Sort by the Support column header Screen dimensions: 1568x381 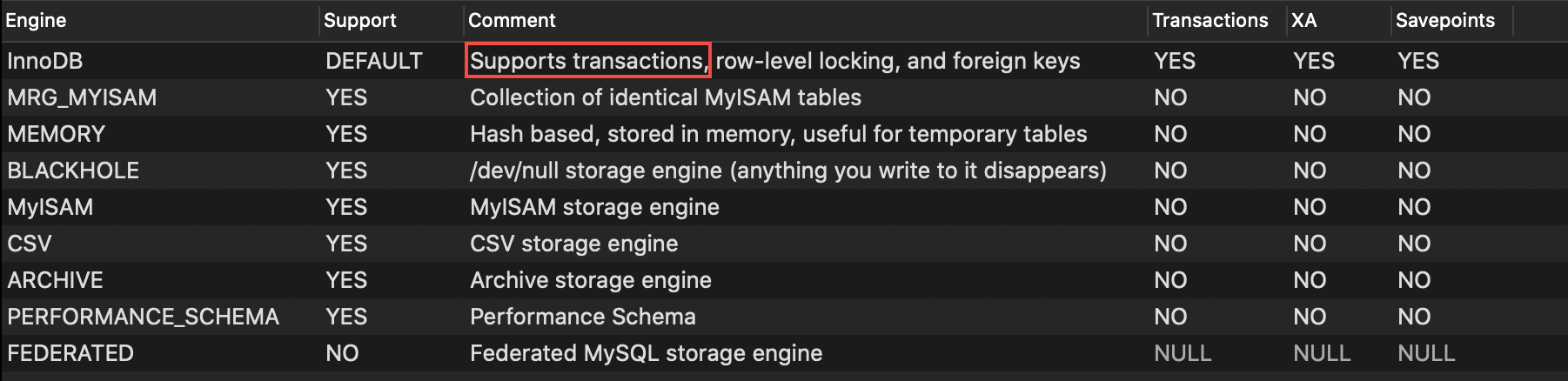tap(360, 20)
